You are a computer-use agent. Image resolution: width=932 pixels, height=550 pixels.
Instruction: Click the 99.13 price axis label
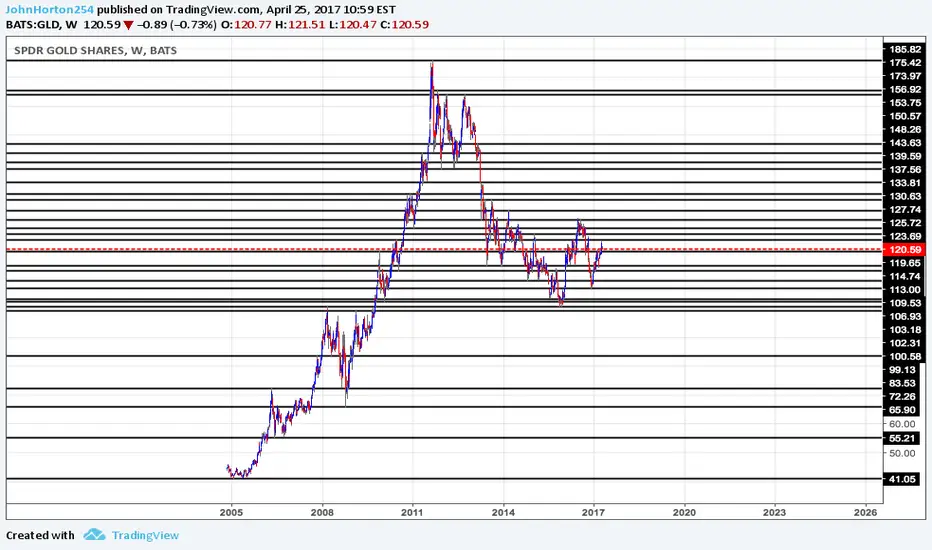point(903,369)
